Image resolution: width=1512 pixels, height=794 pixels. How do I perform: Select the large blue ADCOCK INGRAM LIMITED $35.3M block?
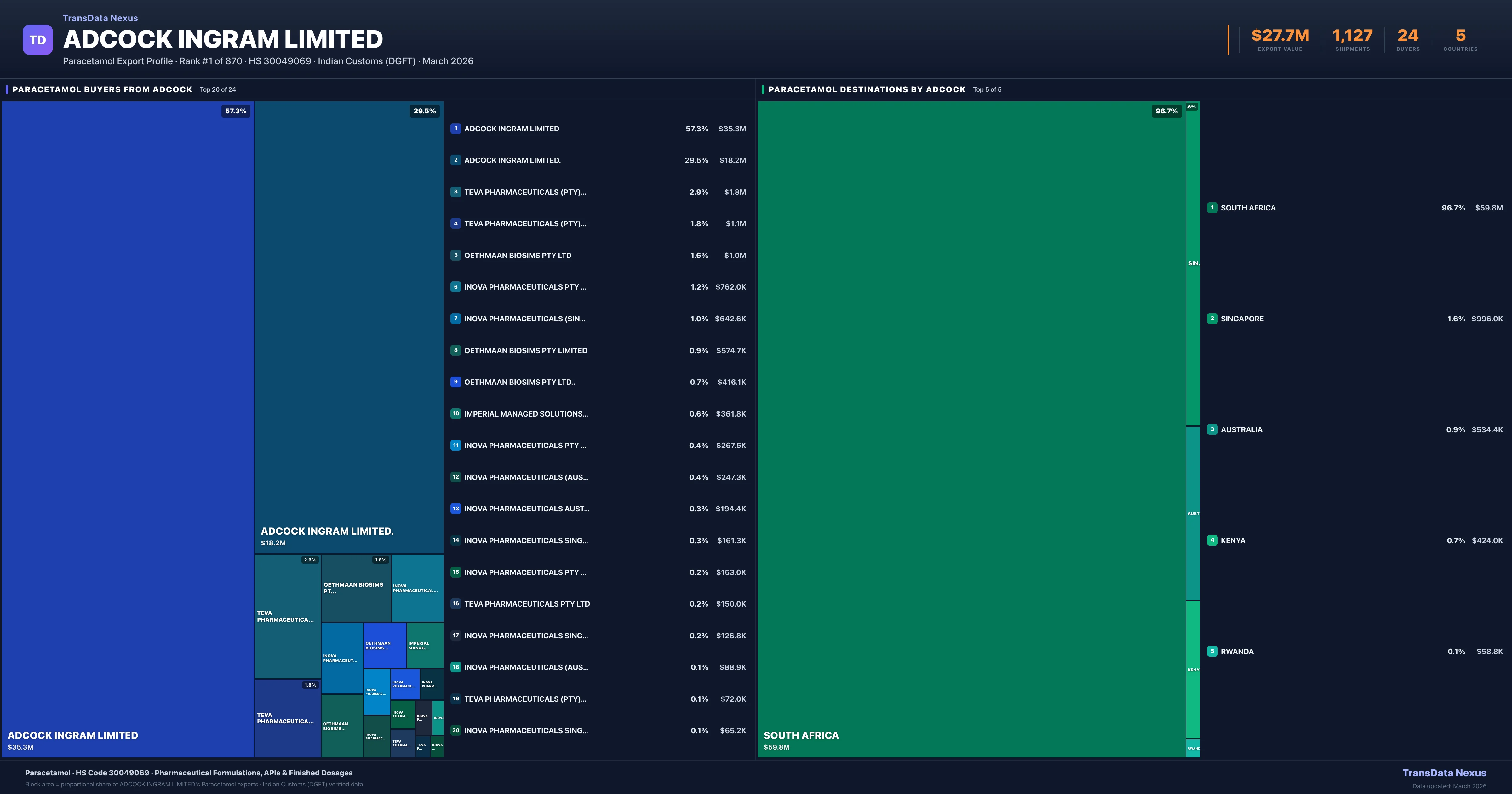(x=127, y=429)
